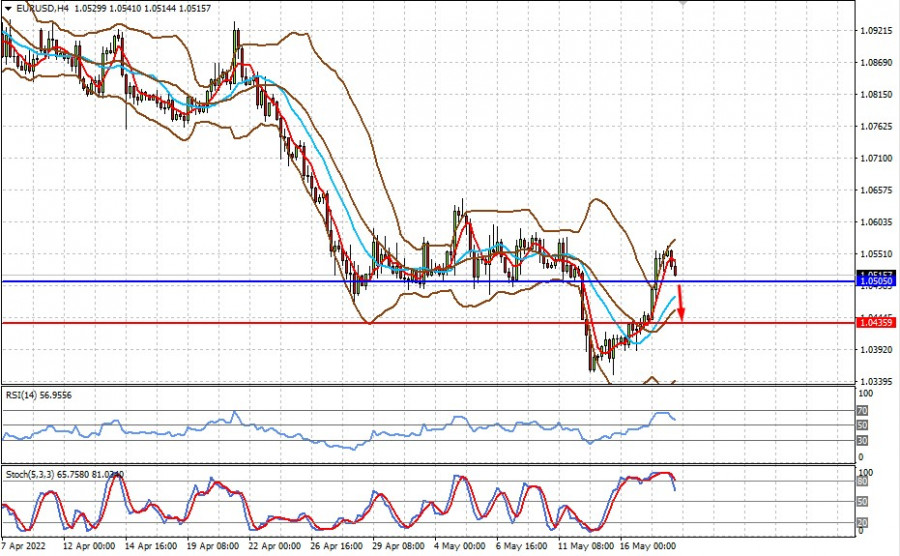The image size is (900, 556).
Task: Click the 1.07100 price axis label
Action: point(876,158)
